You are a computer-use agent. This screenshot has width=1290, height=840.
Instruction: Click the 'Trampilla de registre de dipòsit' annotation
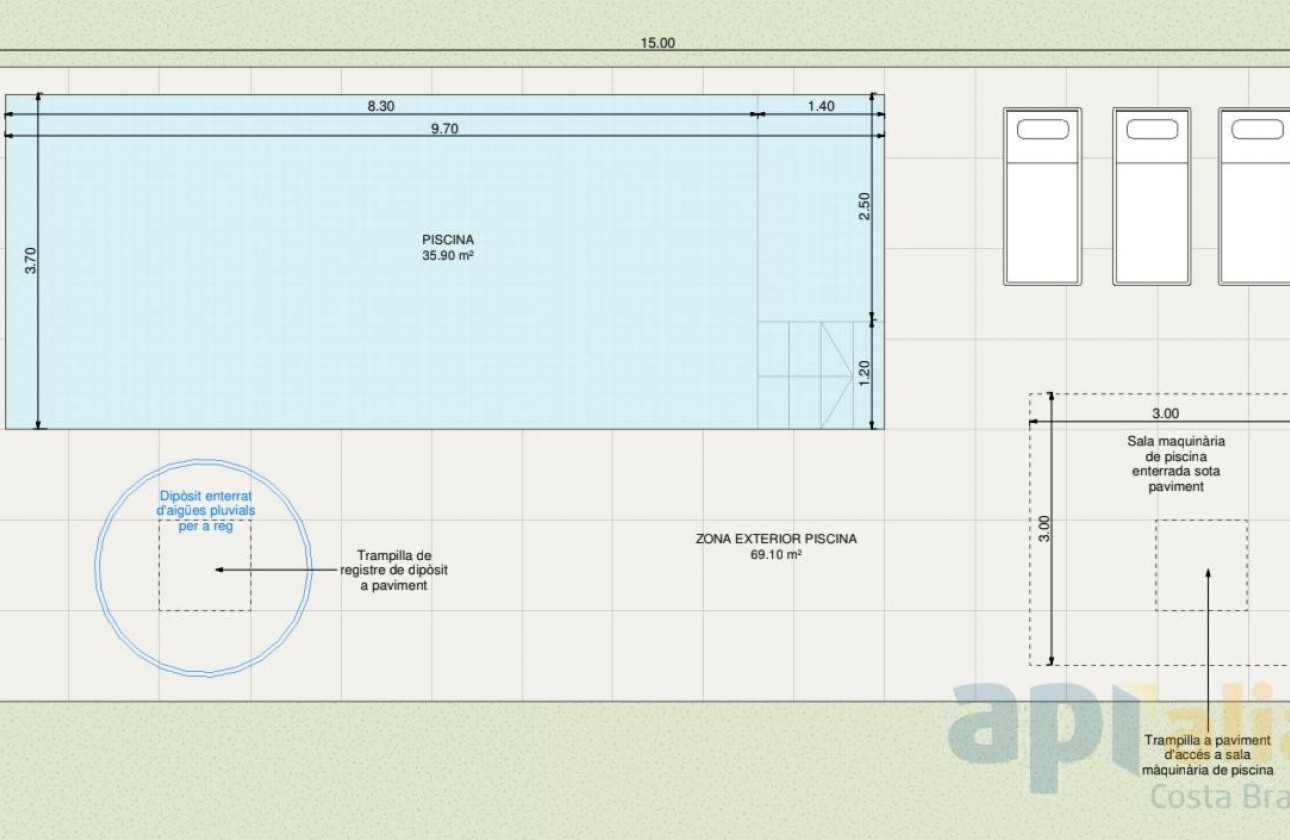coord(394,570)
